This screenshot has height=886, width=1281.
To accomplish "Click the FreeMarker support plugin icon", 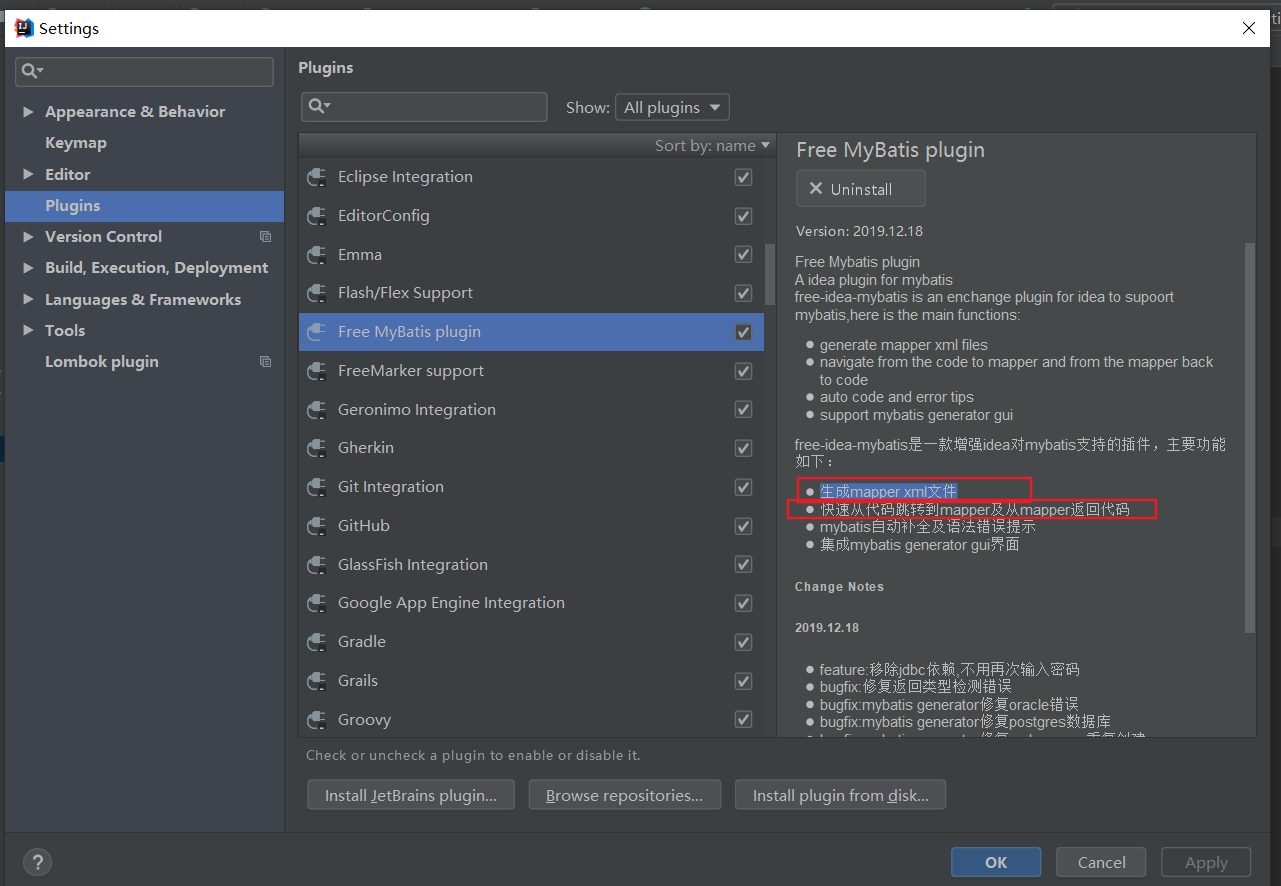I will (x=317, y=371).
